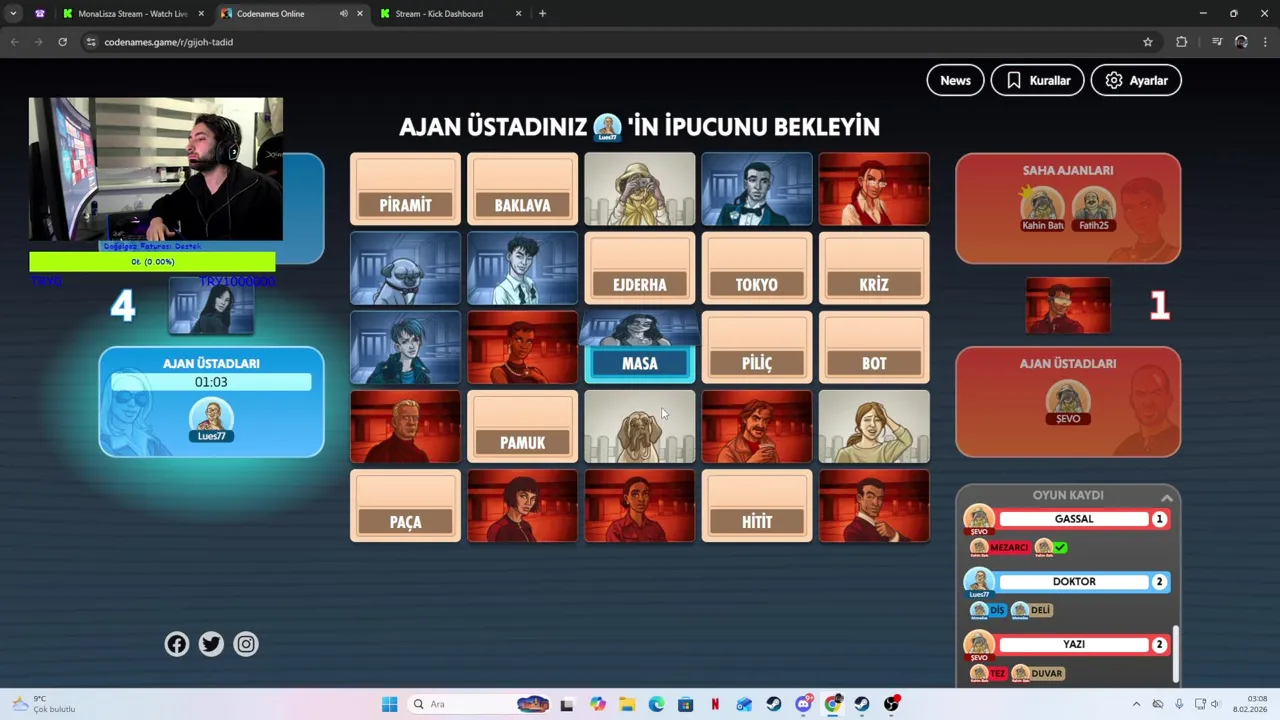Viewport: 1280px width, 720px height.
Task: Click the Kahin Batu player avatar
Action: point(1042,208)
